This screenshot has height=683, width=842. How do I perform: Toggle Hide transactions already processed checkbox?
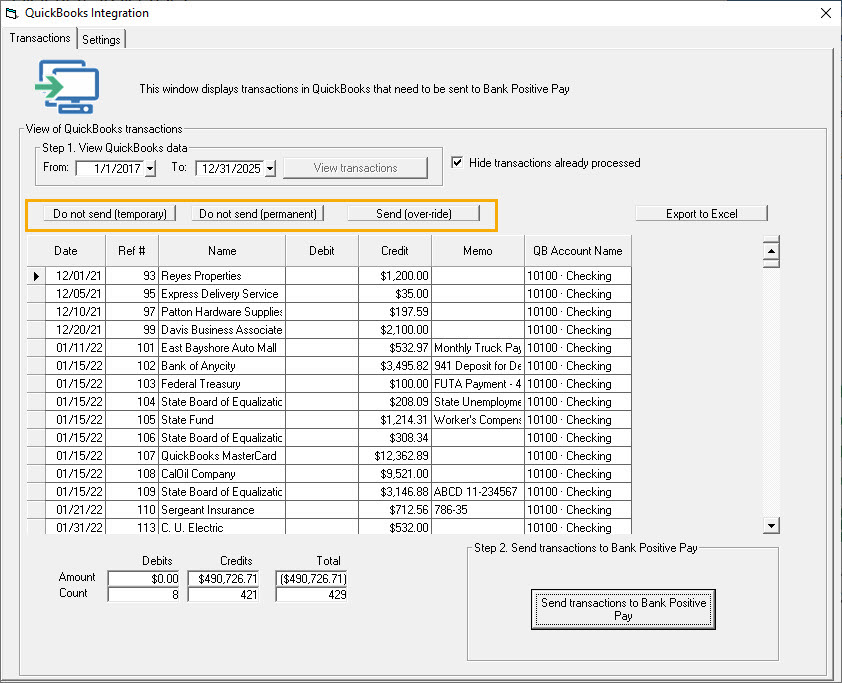[457, 162]
